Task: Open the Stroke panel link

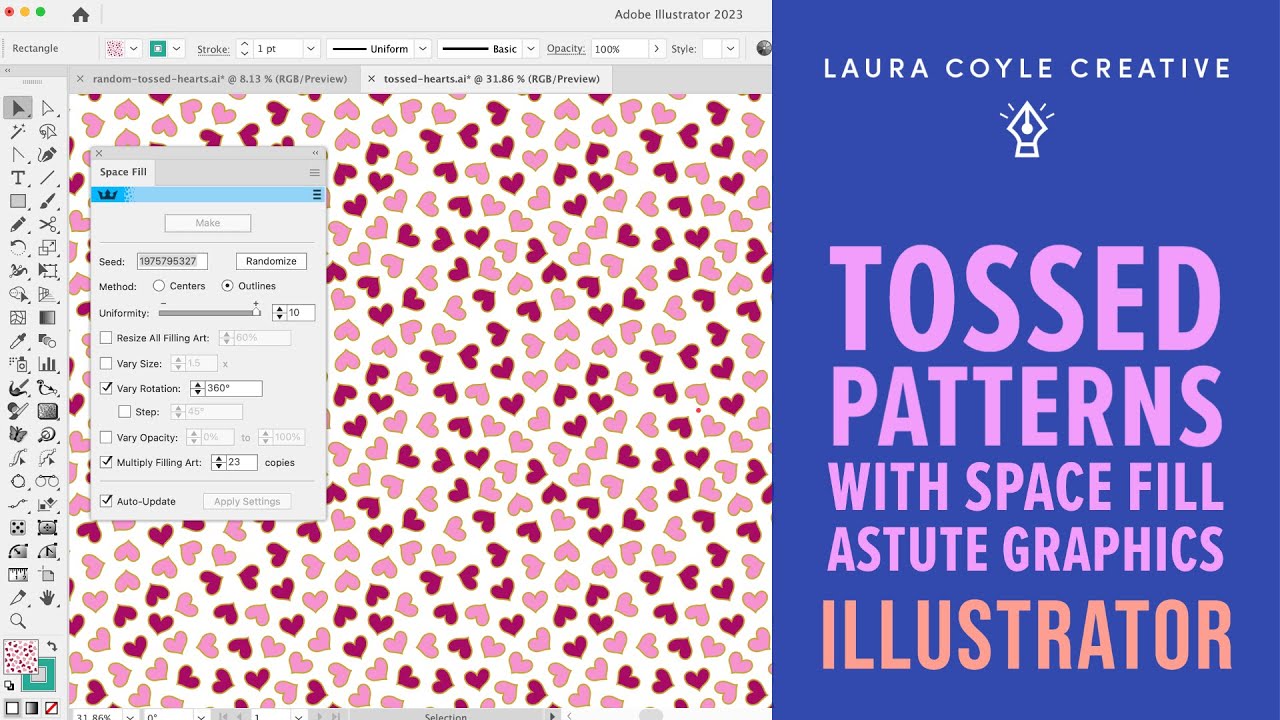Action: pyautogui.click(x=212, y=48)
